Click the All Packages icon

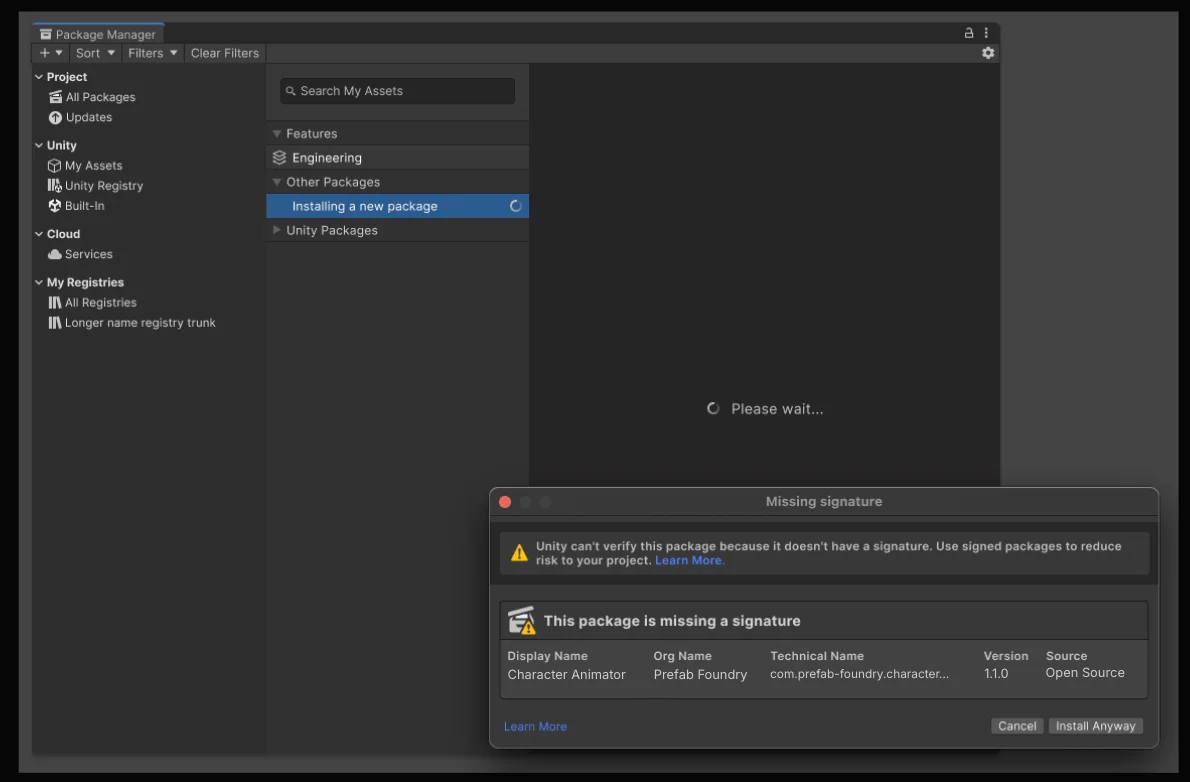coord(56,97)
